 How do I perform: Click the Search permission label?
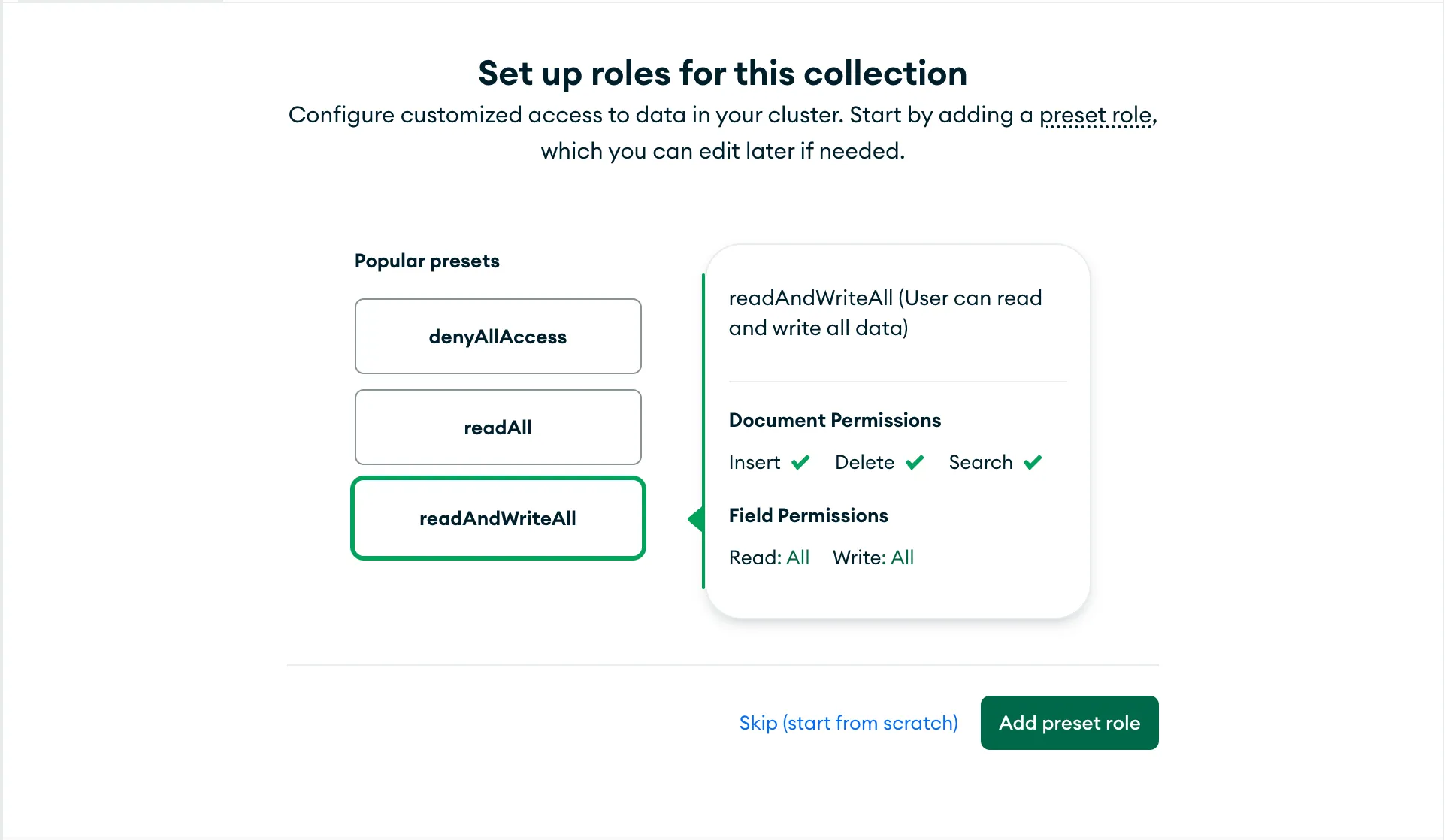coord(980,462)
